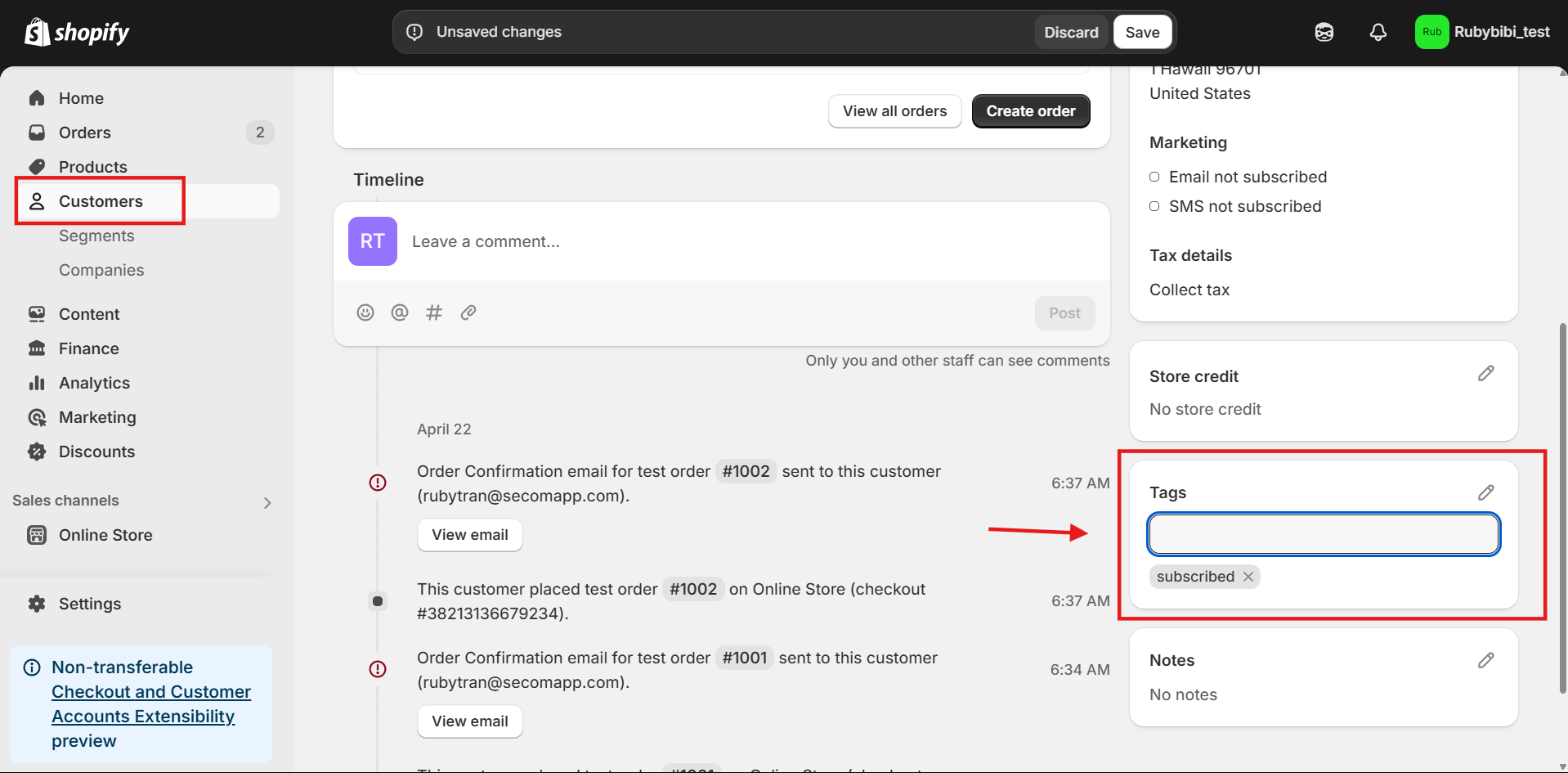This screenshot has width=1568, height=773.
Task: Click the Non-transferable info icon
Action: (32, 667)
